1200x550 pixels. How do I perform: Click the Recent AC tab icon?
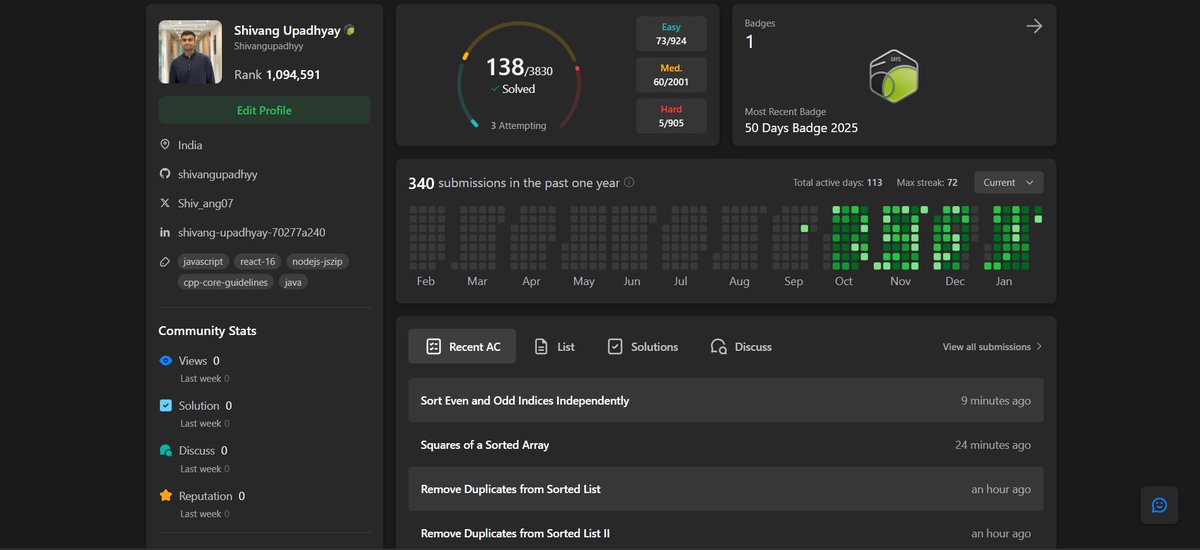point(433,347)
